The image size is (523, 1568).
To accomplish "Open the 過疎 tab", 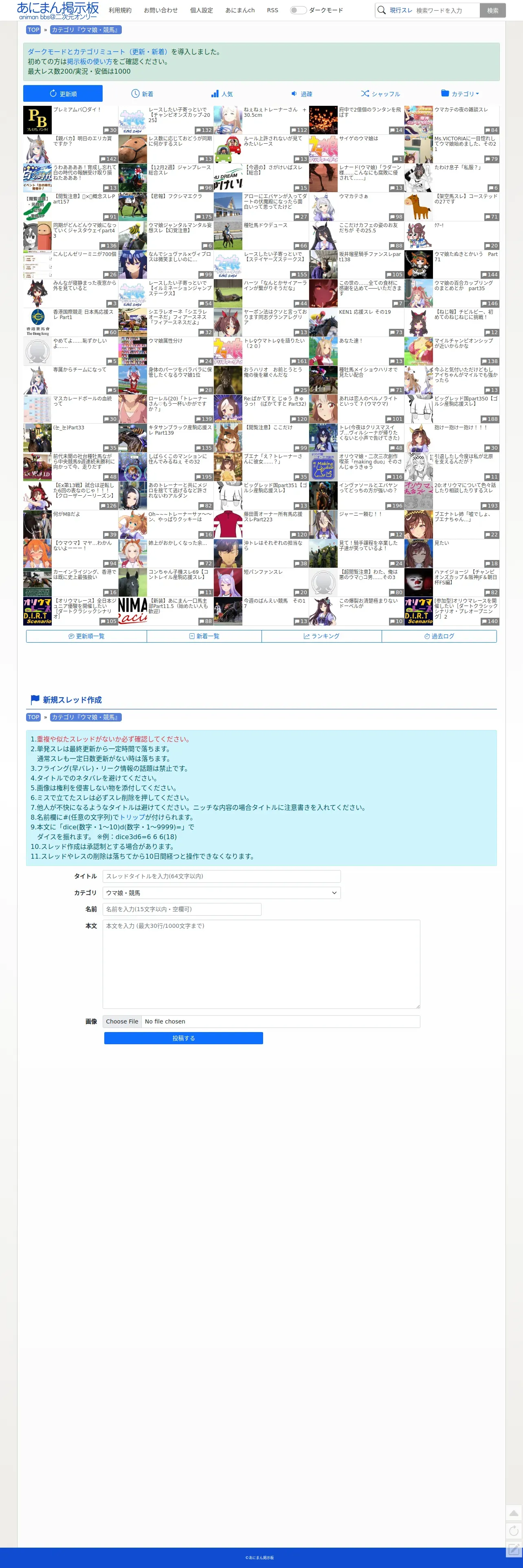I will 301,94.
